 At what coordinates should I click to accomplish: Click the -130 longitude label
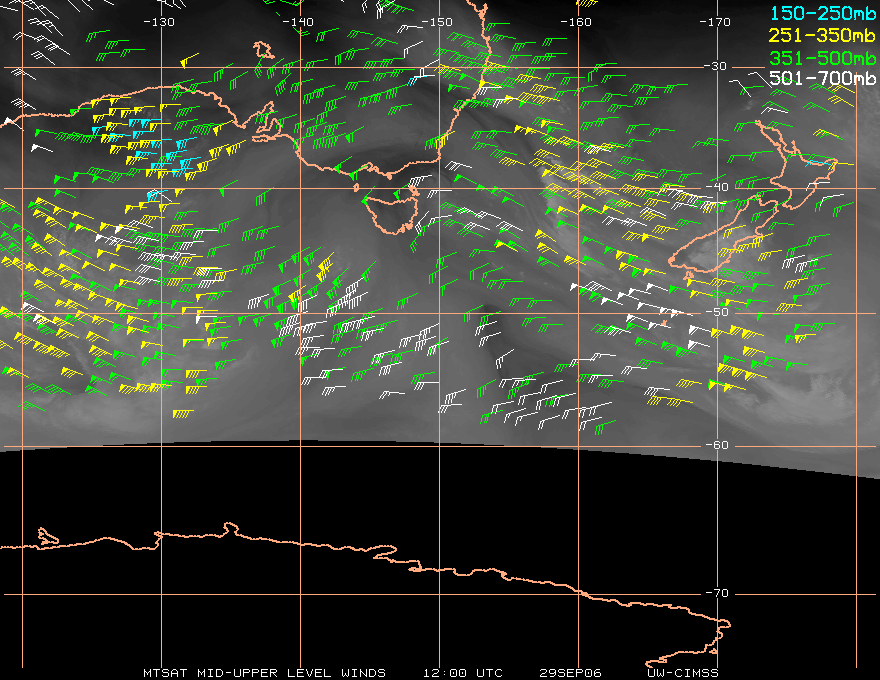159,22
